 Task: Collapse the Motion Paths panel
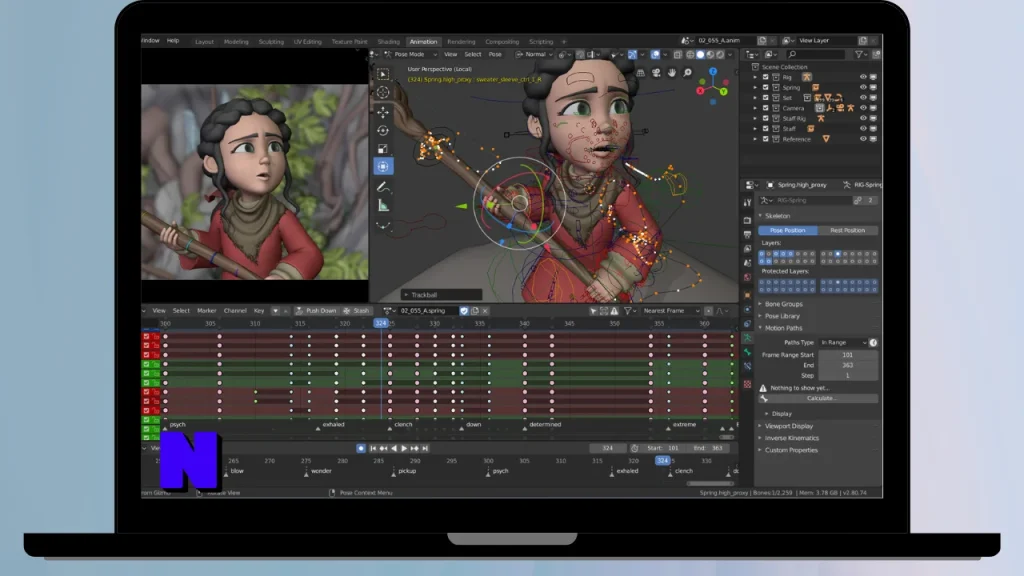click(x=783, y=328)
